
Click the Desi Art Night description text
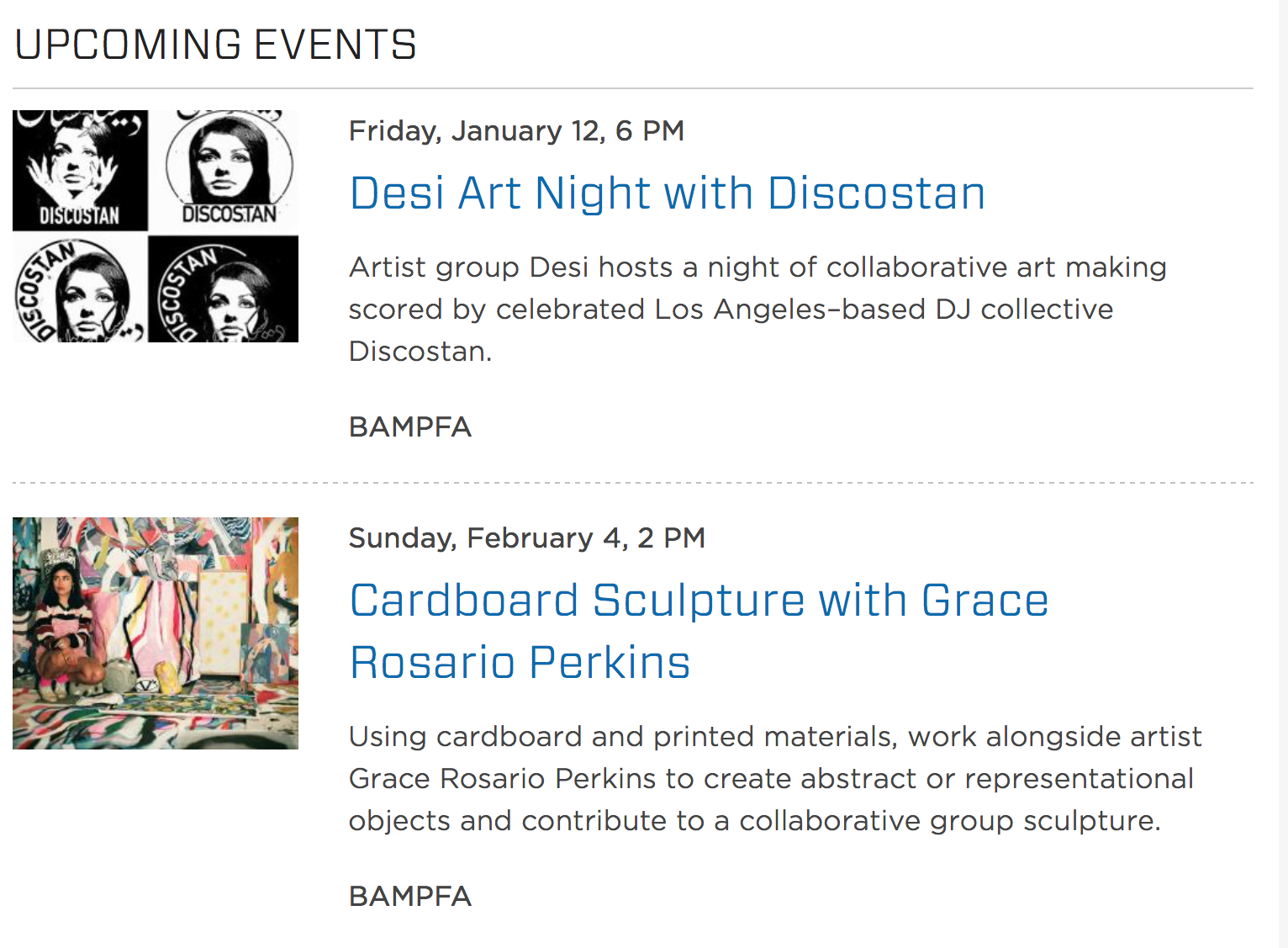point(757,309)
